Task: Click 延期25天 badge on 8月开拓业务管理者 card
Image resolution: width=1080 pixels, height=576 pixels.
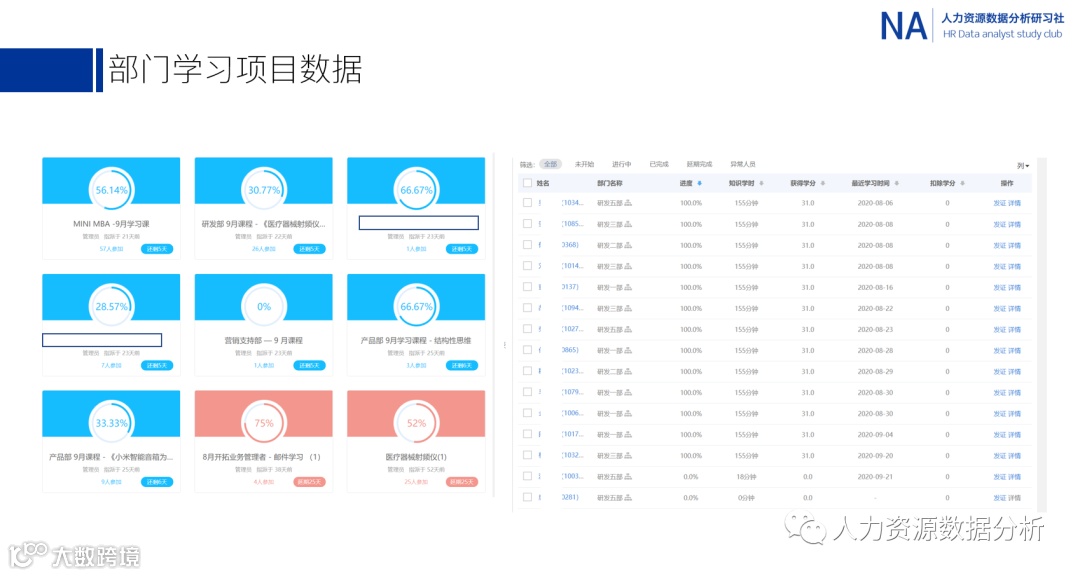Action: tap(309, 482)
